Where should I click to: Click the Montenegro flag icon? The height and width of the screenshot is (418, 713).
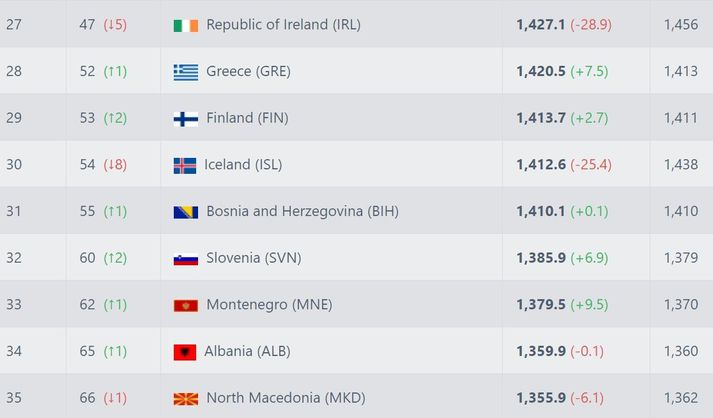(186, 306)
